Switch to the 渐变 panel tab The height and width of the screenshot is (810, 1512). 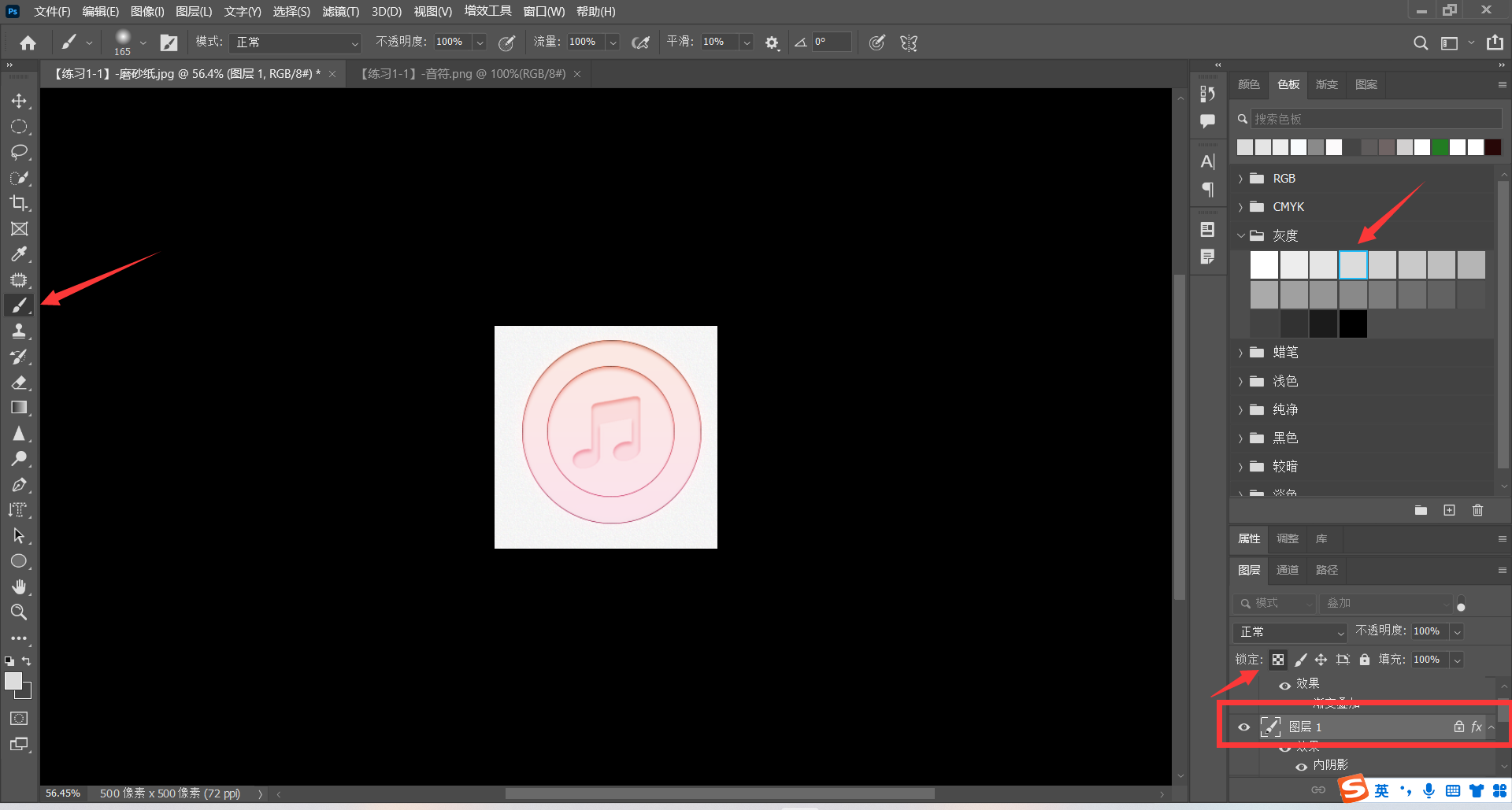tap(1327, 84)
